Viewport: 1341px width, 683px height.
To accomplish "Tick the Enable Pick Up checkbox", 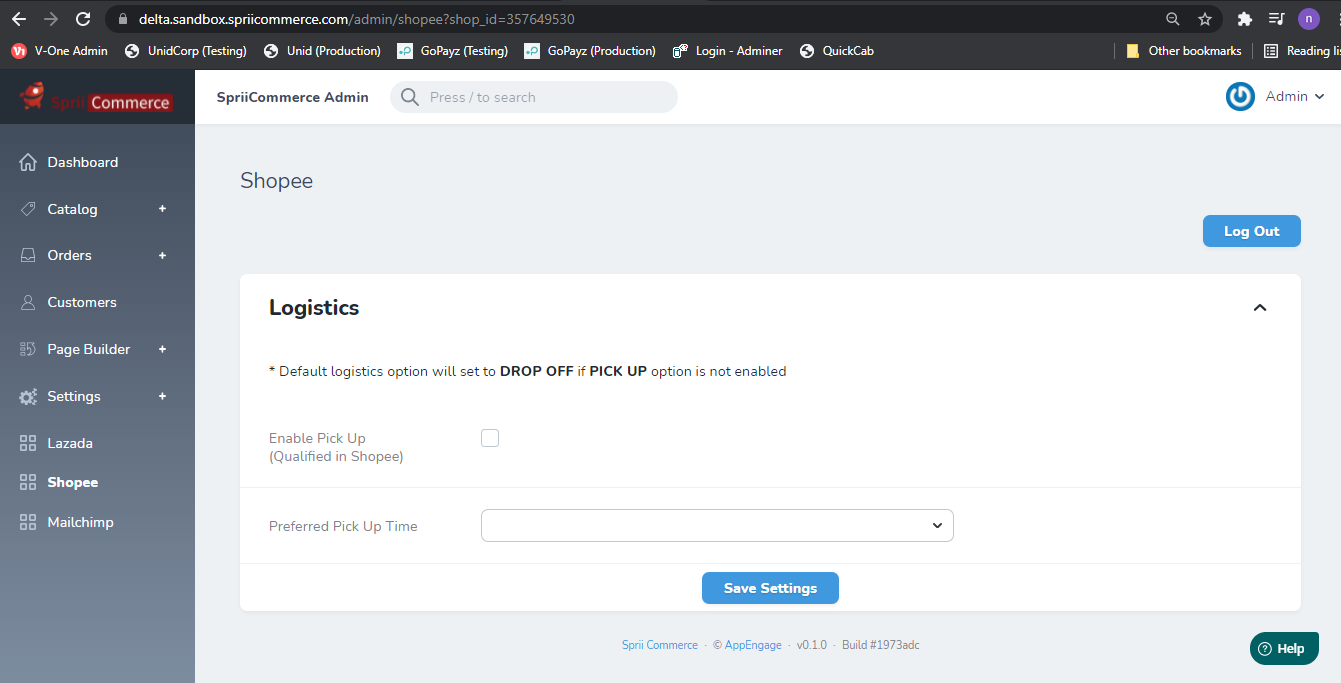I will (x=490, y=438).
